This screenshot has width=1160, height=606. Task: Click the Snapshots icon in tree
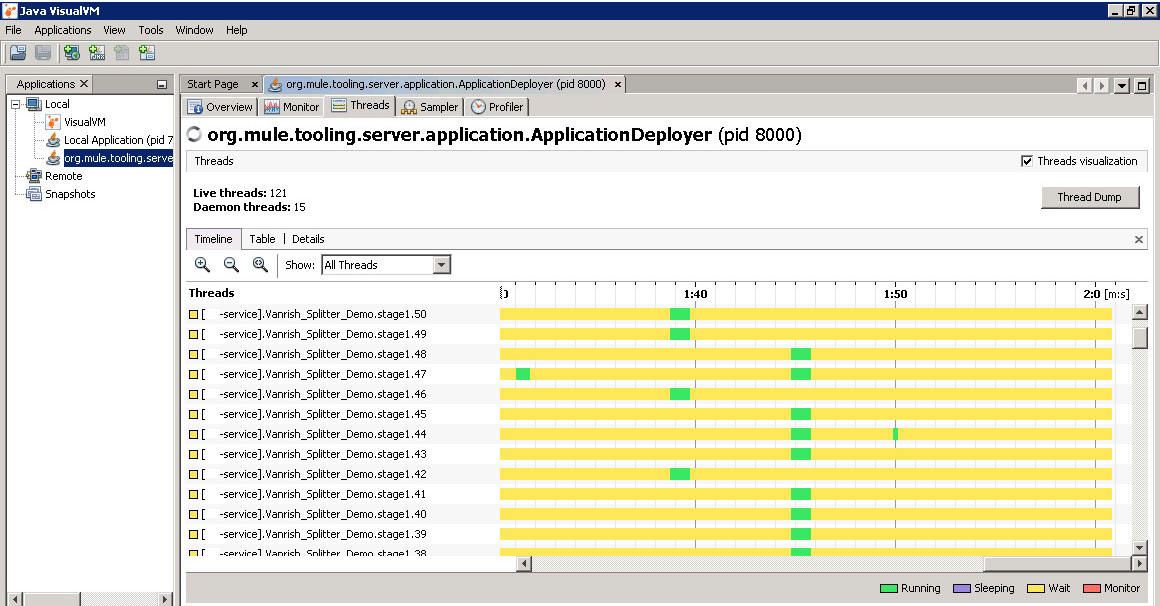pos(34,194)
